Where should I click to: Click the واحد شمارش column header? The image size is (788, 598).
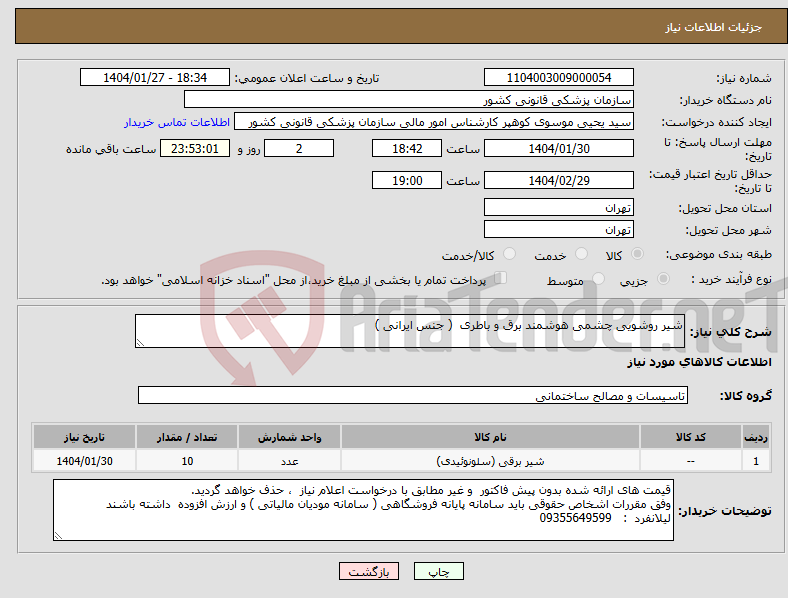tap(289, 437)
